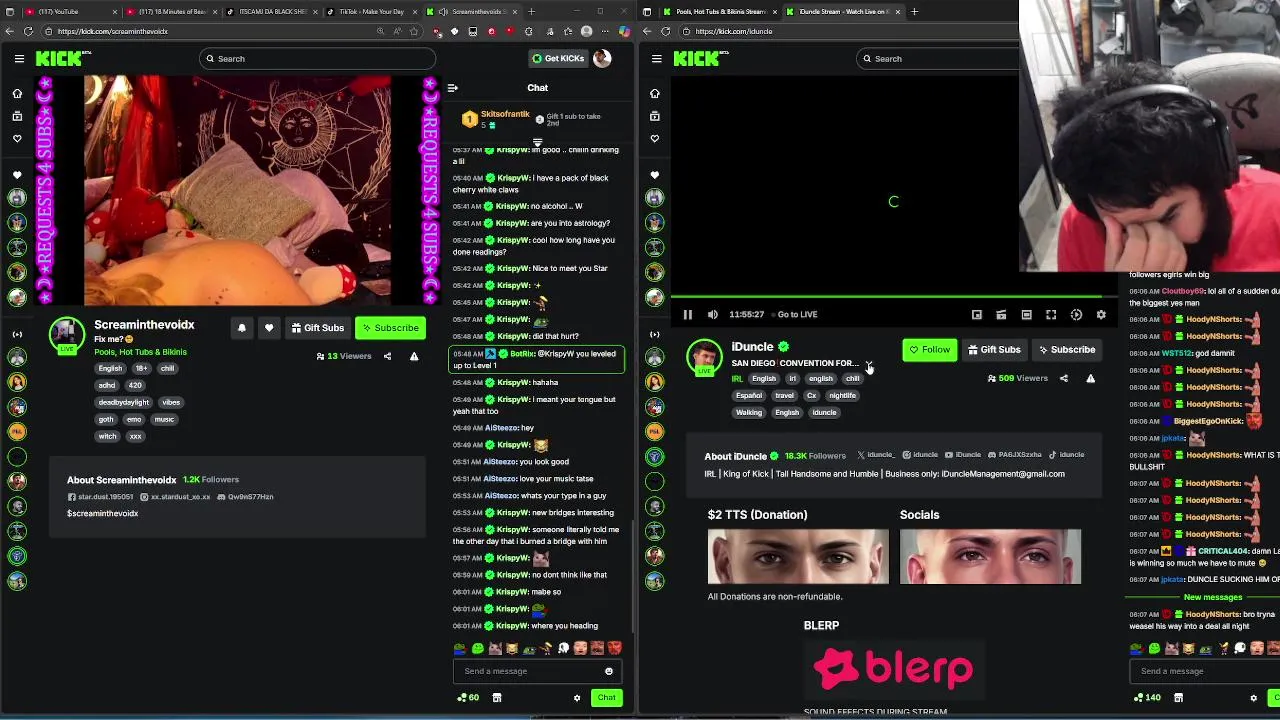The height and width of the screenshot is (720, 1280).
Task: Report Screaminthevoidx stream warning icon
Action: point(414,356)
